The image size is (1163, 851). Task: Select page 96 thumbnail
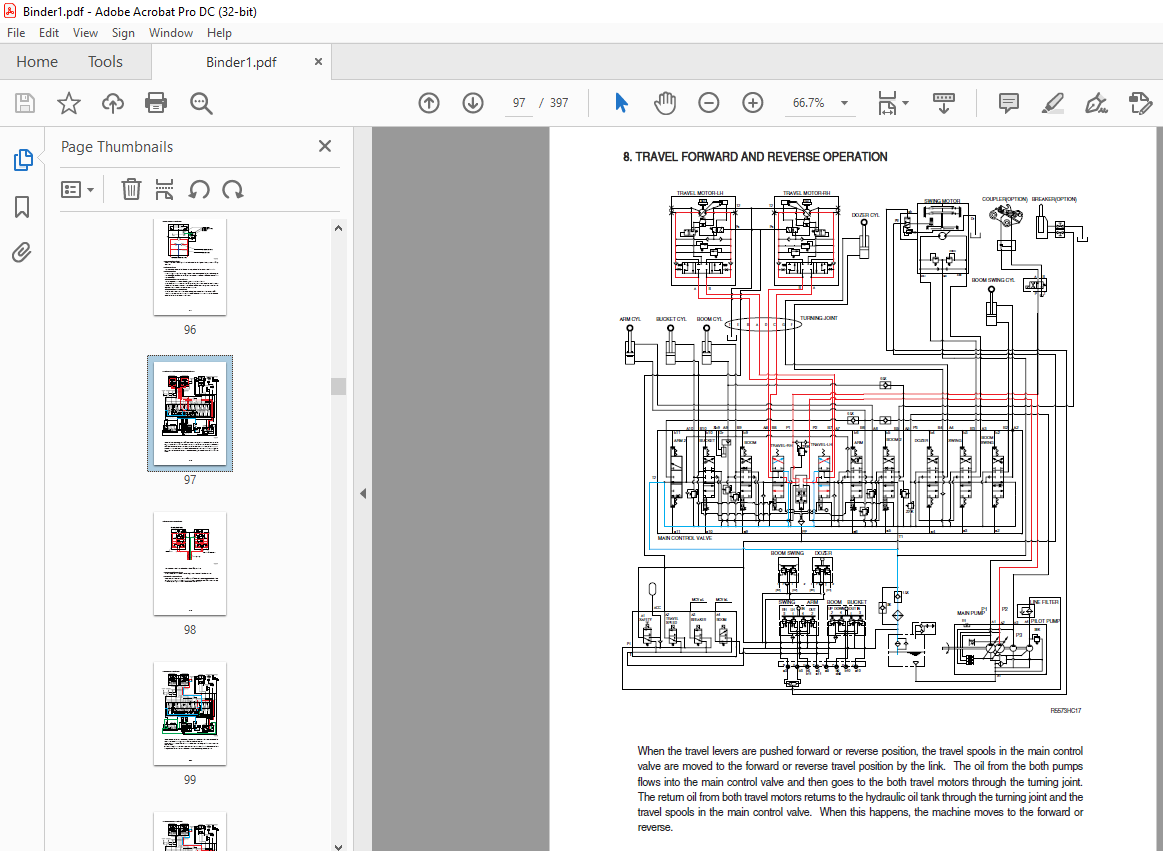190,267
